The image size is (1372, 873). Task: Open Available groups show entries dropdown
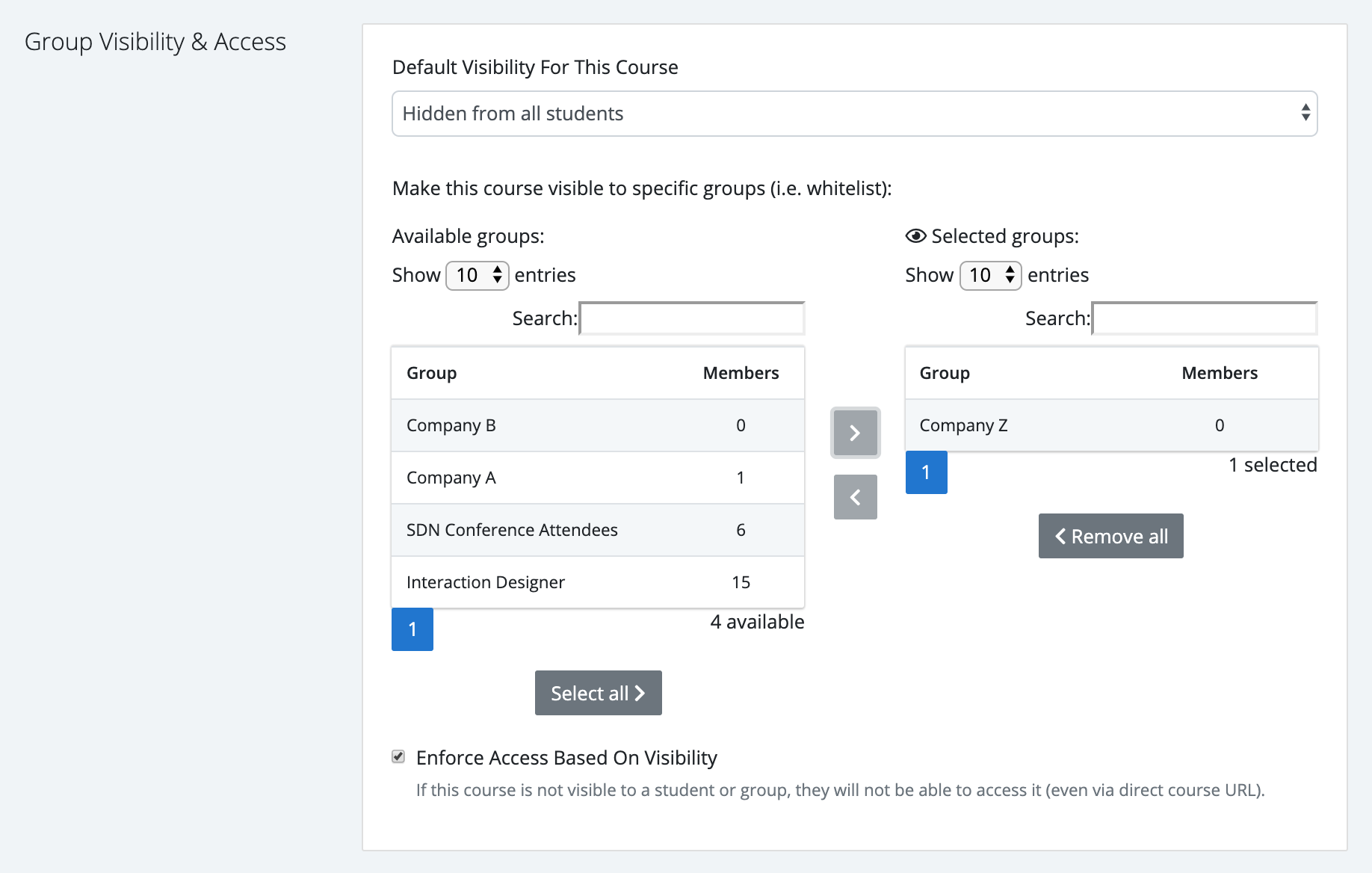coord(478,276)
